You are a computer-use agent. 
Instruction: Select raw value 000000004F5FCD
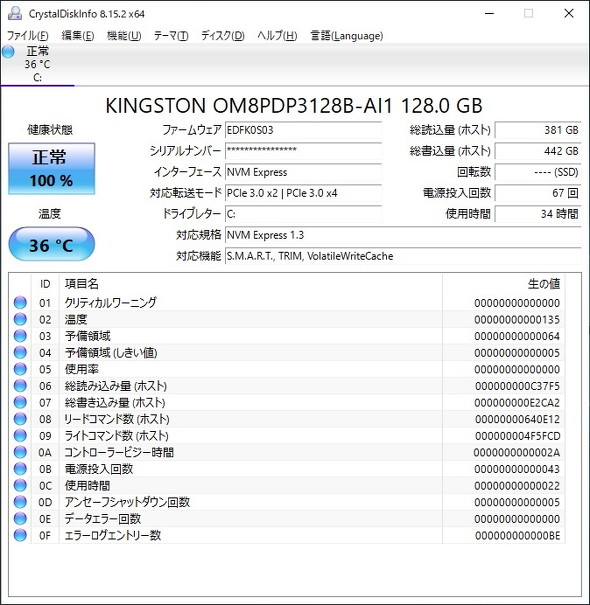[517, 436]
